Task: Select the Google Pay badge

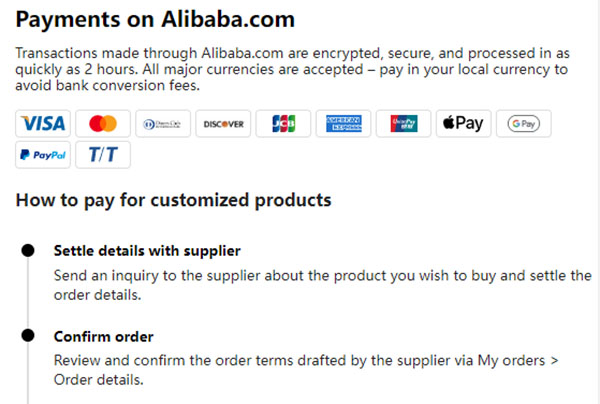Action: pos(523,124)
